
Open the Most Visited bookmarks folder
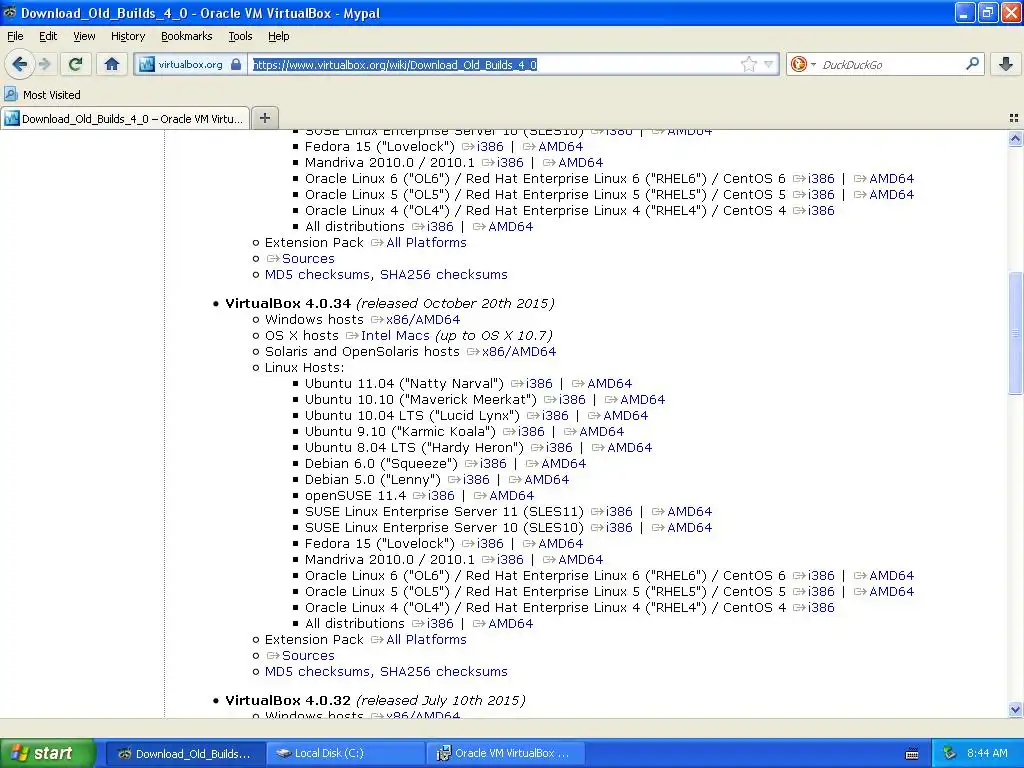coord(42,95)
